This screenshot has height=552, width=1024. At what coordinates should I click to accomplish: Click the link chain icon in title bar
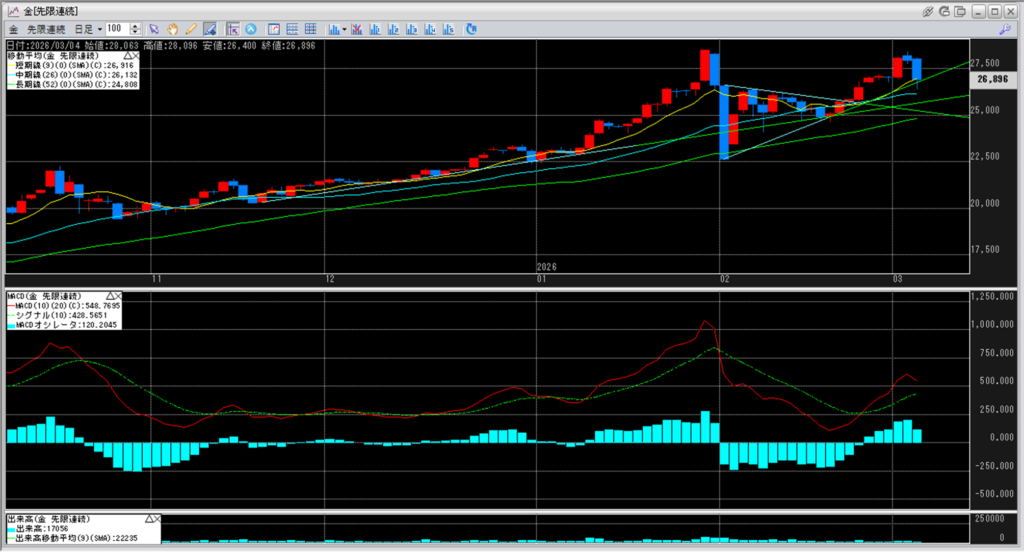[x=929, y=10]
